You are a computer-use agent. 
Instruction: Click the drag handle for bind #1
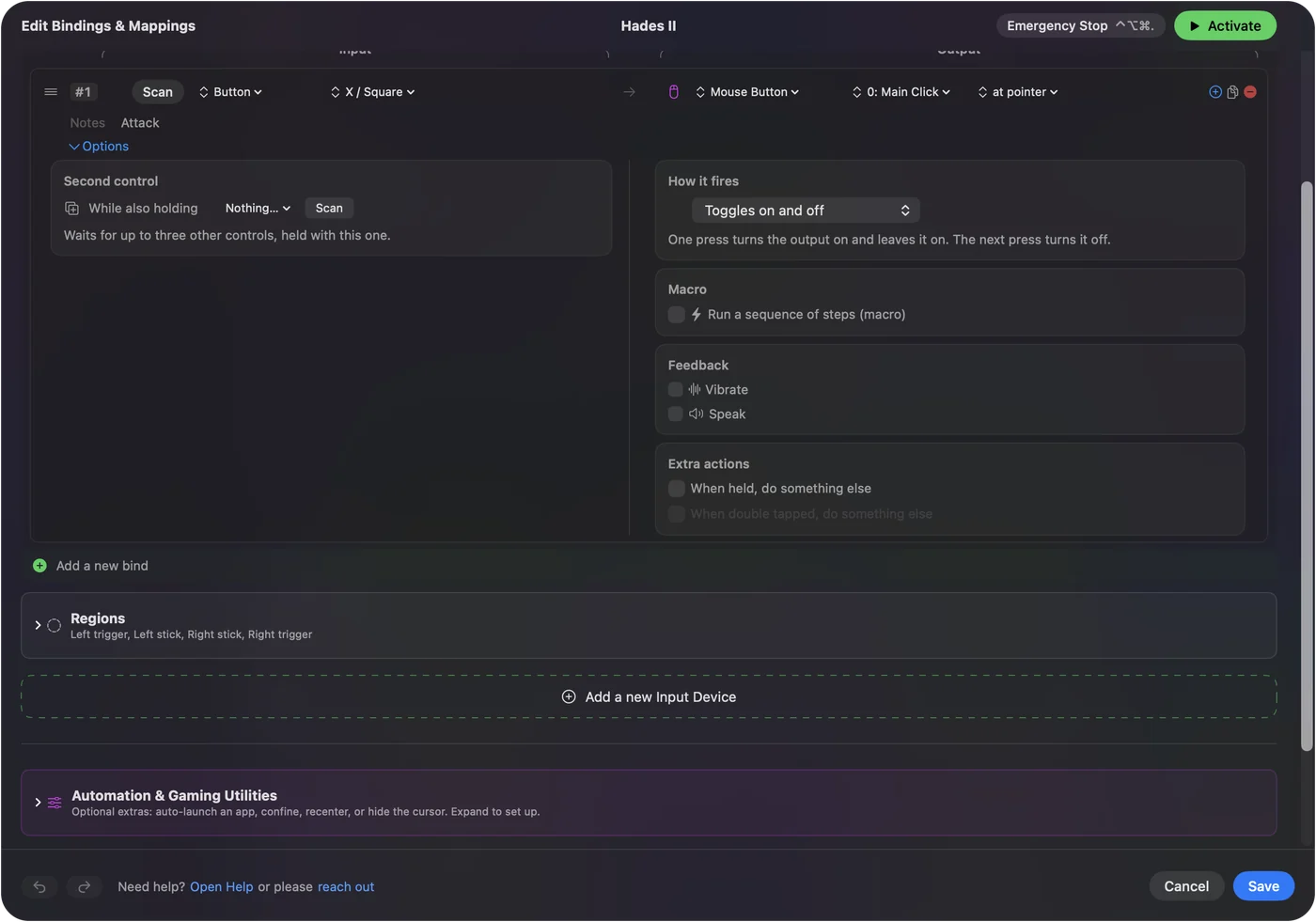tap(51, 92)
